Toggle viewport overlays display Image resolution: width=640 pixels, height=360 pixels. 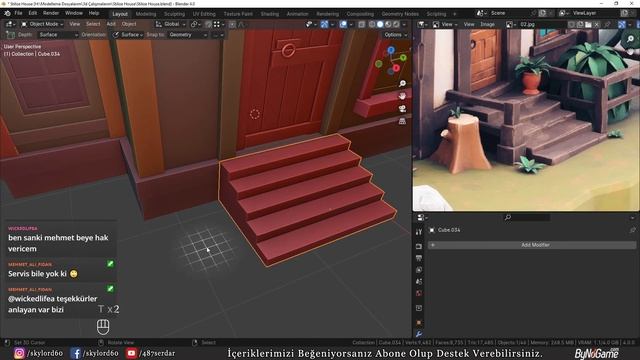pos(343,24)
